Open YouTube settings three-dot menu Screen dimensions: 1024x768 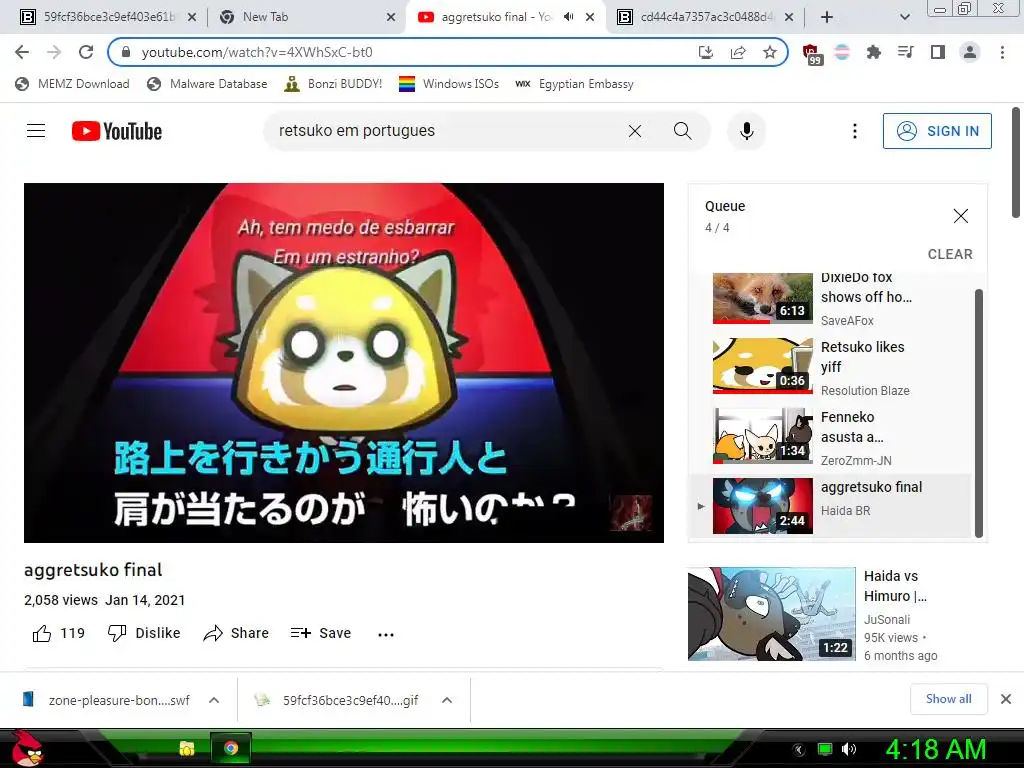854,131
